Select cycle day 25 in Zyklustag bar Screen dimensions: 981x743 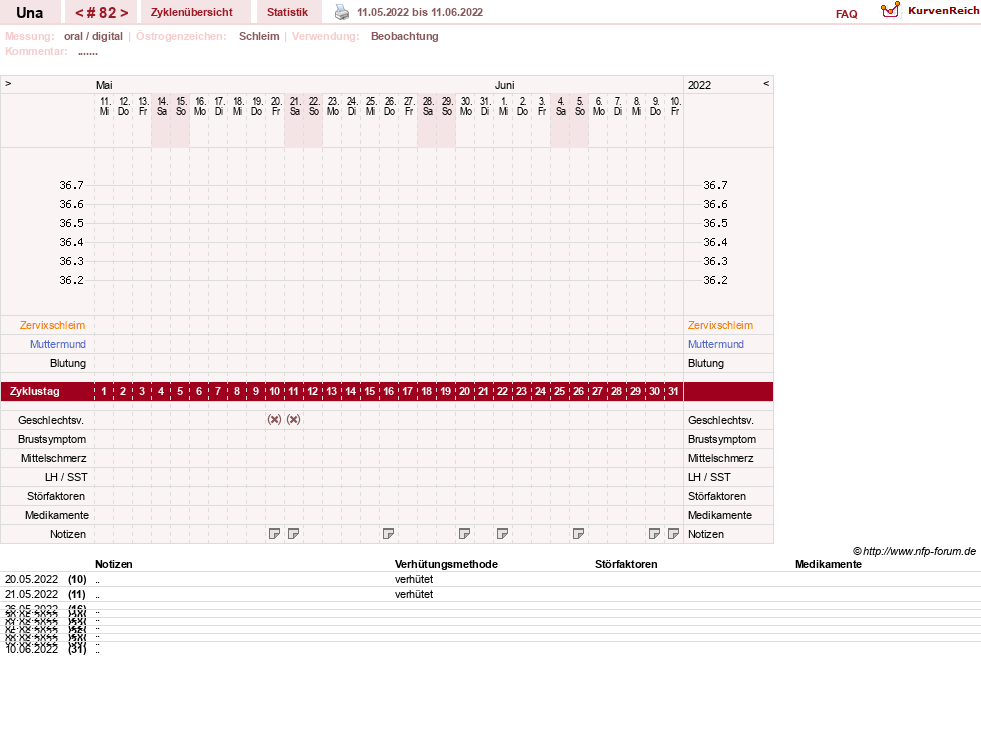click(559, 392)
